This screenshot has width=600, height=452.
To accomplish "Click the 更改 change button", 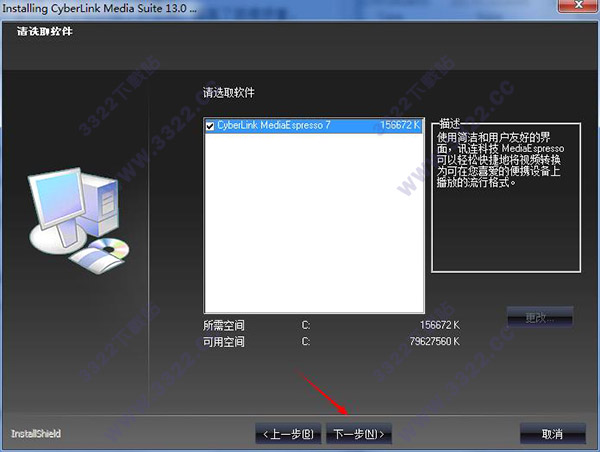I will 540,317.
